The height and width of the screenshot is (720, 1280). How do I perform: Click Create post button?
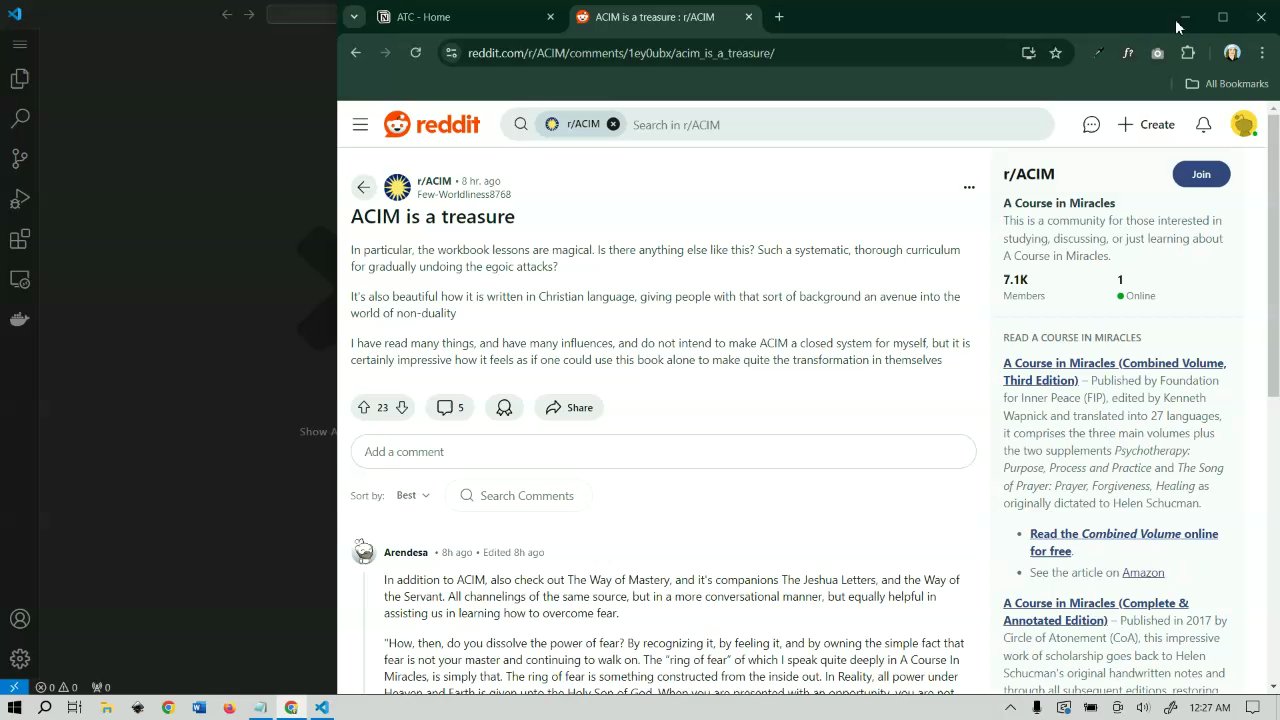(1146, 125)
